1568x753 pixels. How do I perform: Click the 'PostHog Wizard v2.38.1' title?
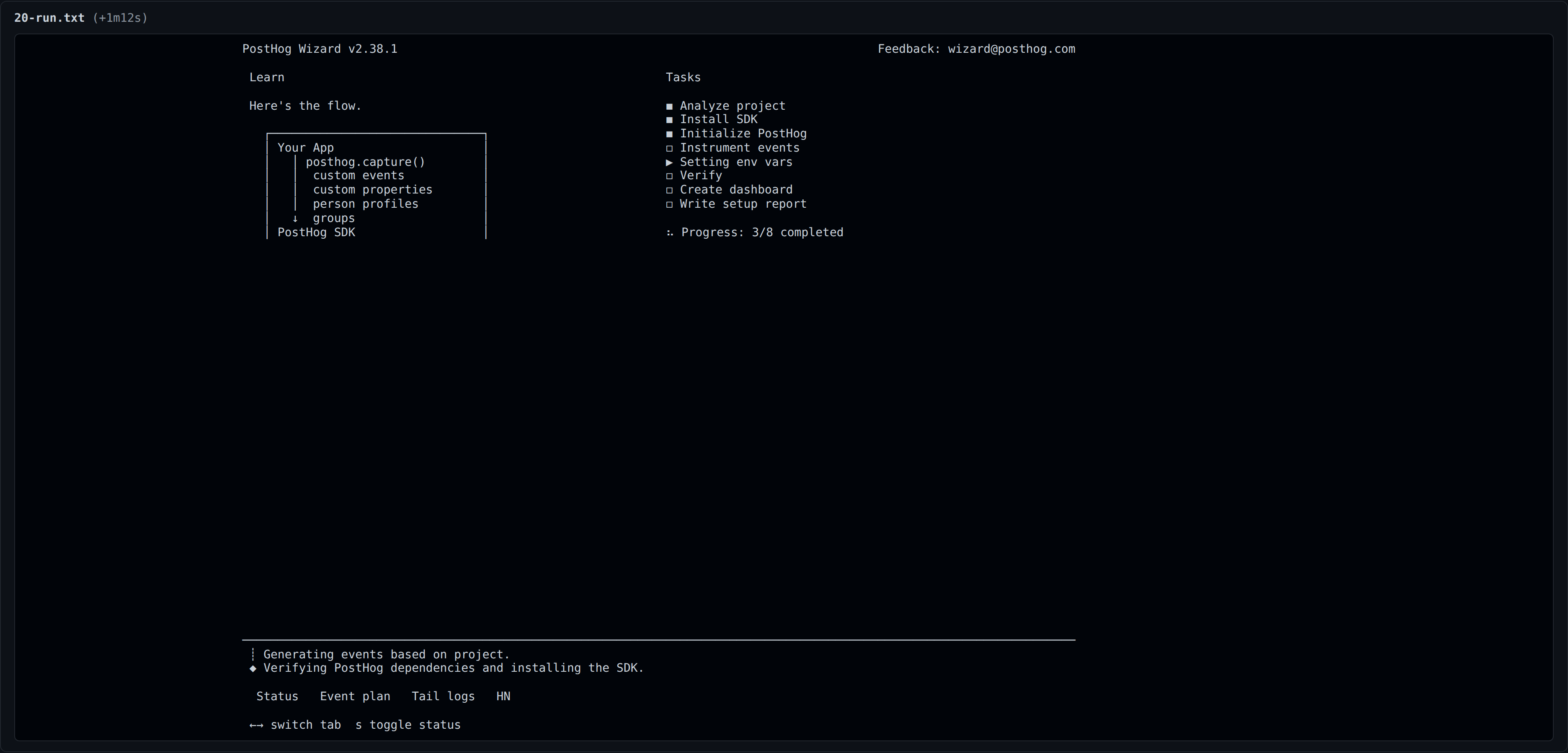(320, 49)
